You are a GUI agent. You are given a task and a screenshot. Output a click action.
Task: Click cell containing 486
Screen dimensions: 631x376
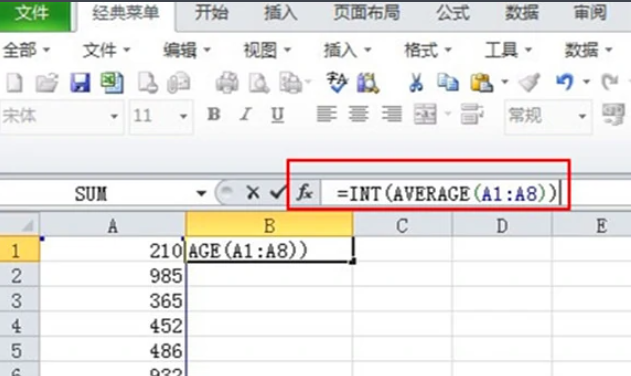click(x=113, y=350)
